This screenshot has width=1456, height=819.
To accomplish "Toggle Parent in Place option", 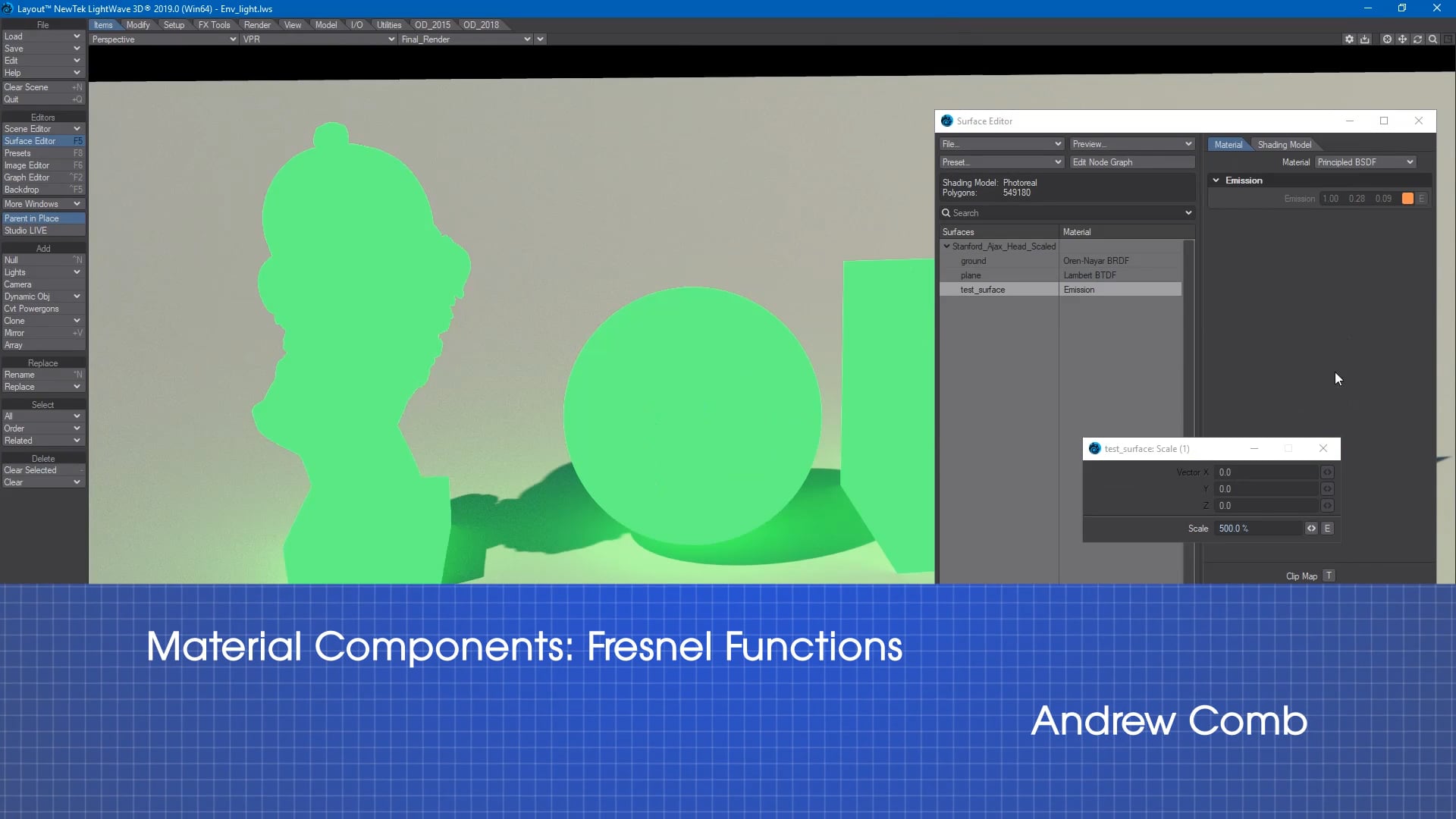I will pyautogui.click(x=43, y=218).
